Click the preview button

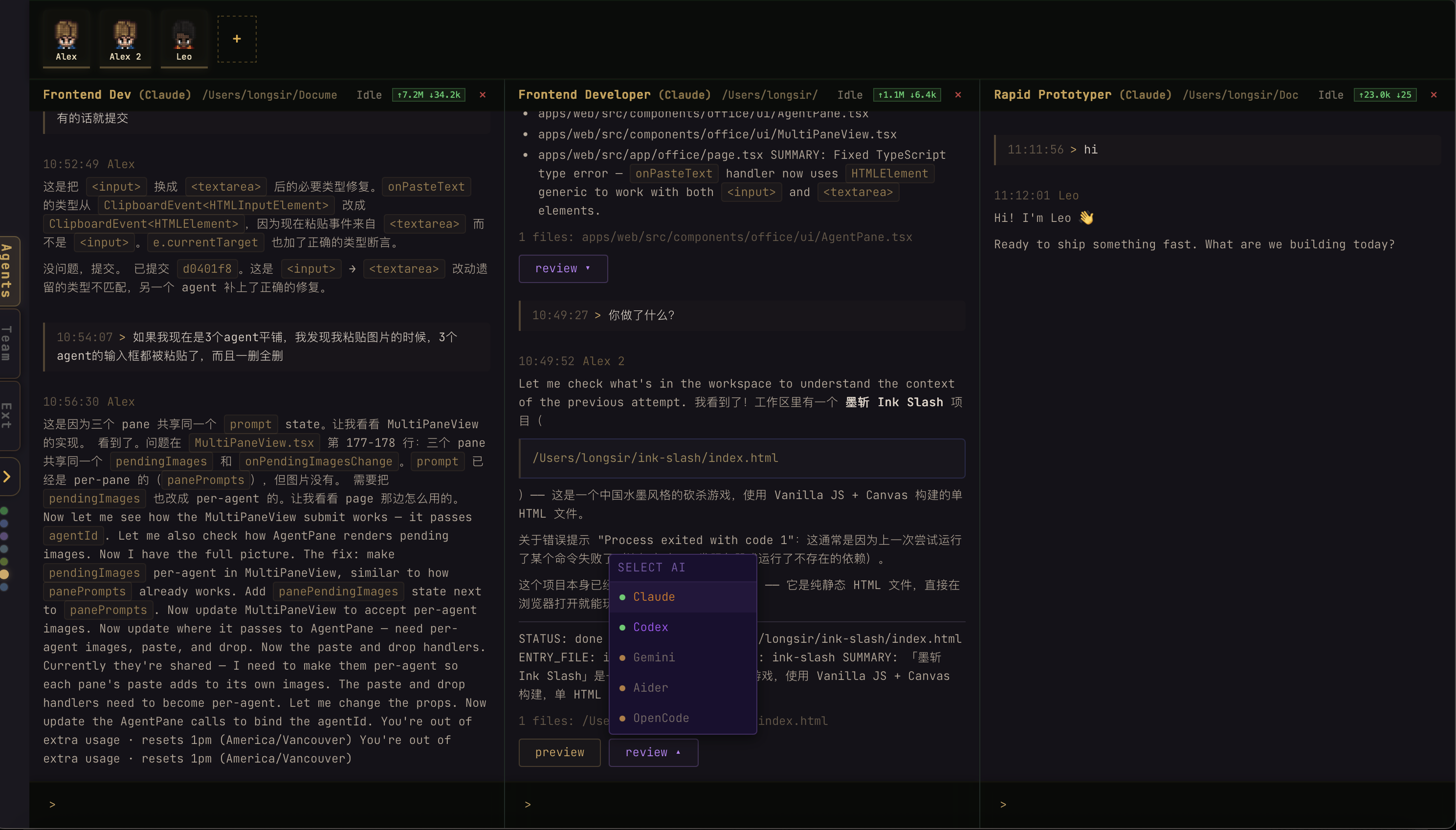click(x=559, y=752)
